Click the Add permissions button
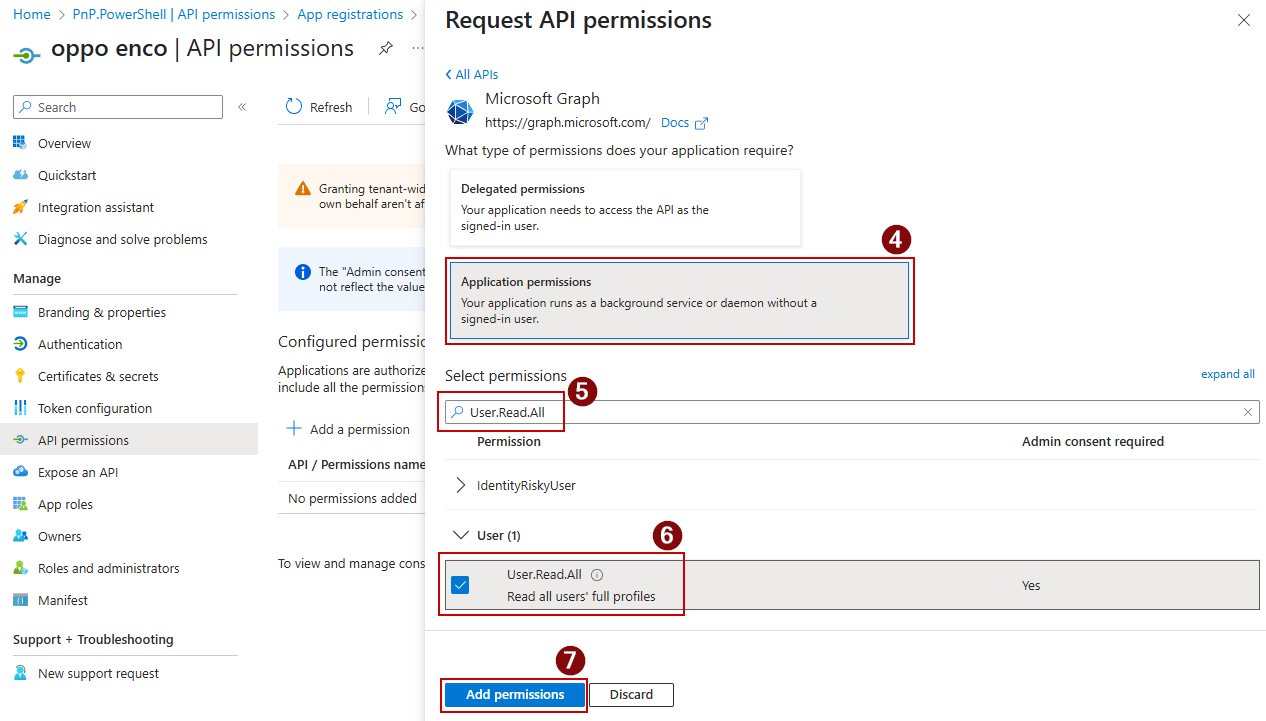This screenshot has height=721, width=1266. [x=514, y=694]
